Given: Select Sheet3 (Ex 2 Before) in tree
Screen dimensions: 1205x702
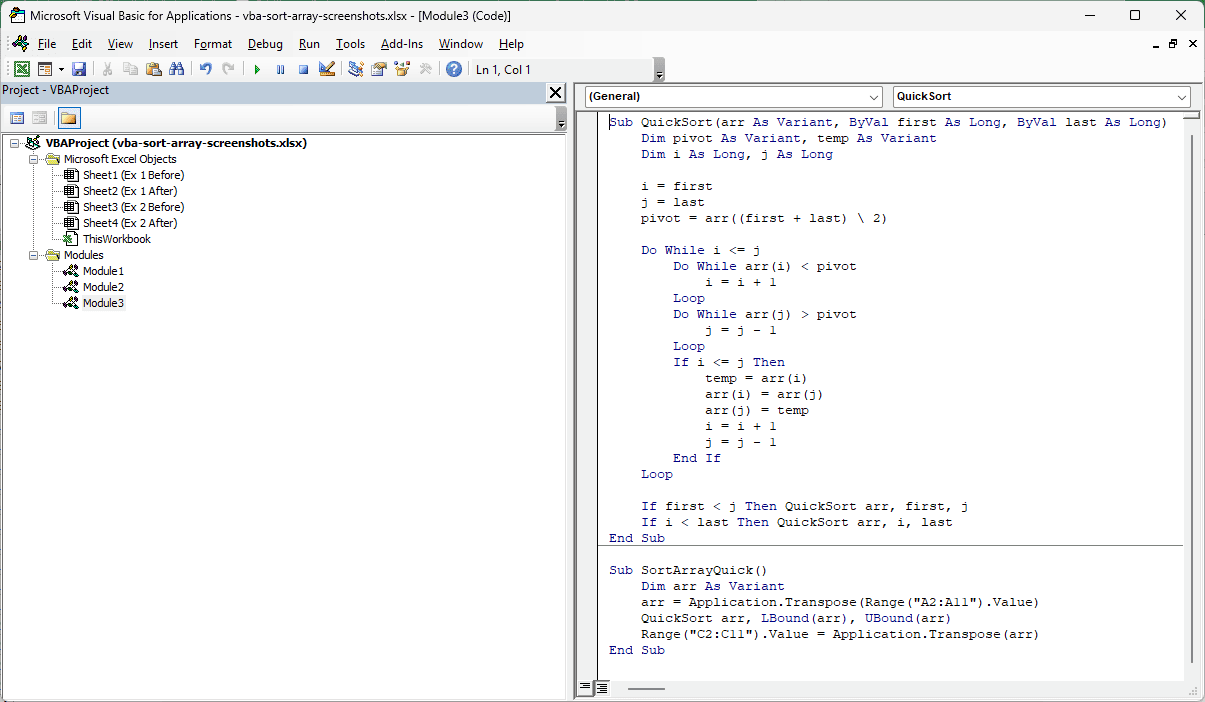Looking at the screenshot, I should (x=133, y=207).
